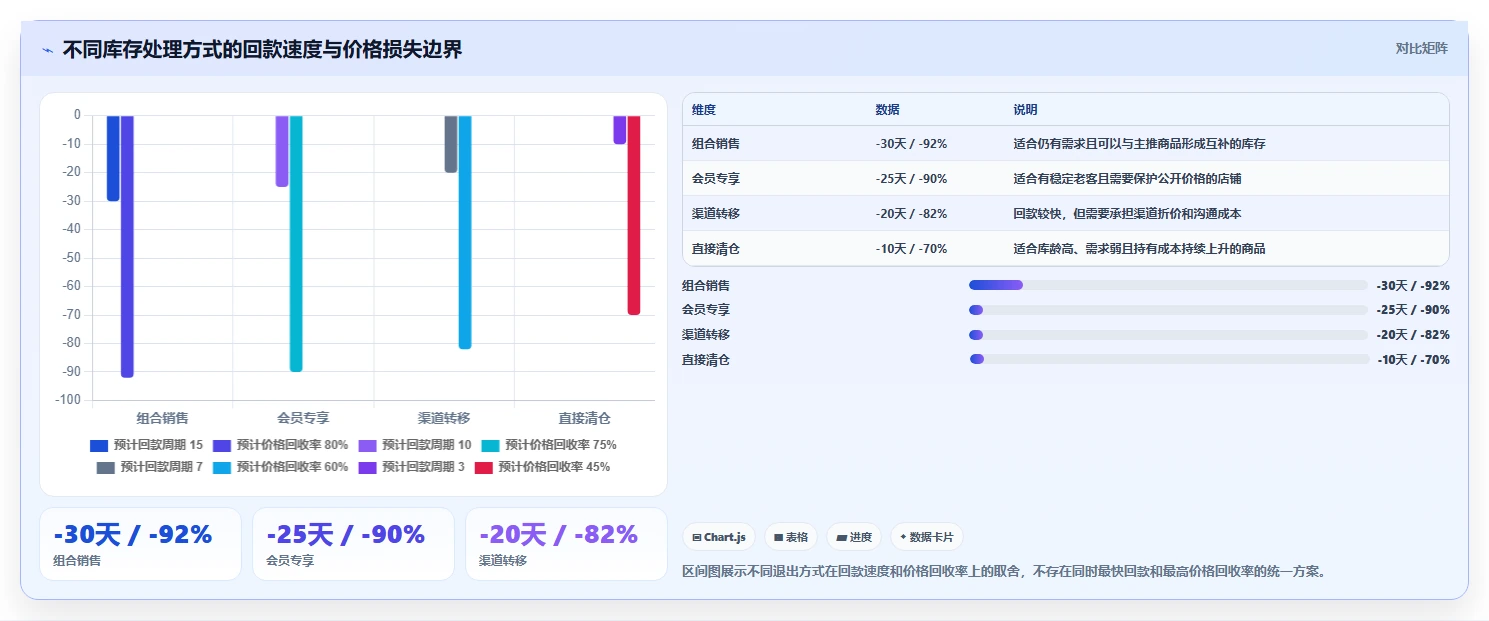Click 组合销售 label in the progress list

click(x=706, y=285)
